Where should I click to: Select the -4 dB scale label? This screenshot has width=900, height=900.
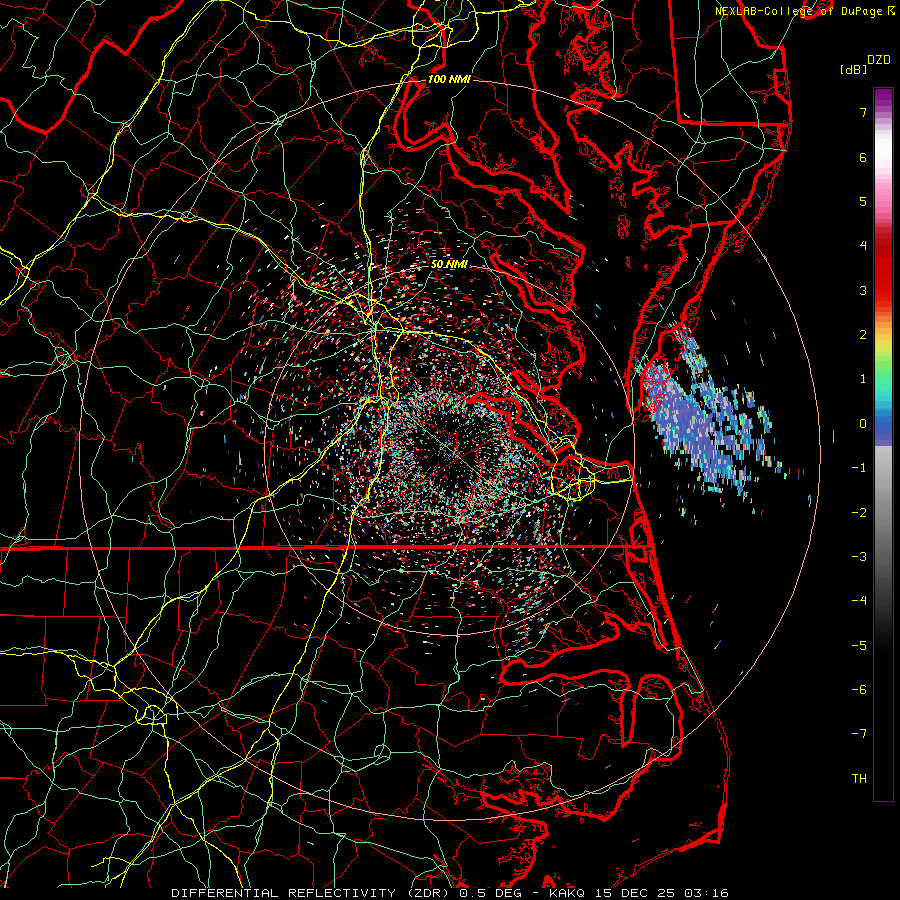click(859, 601)
